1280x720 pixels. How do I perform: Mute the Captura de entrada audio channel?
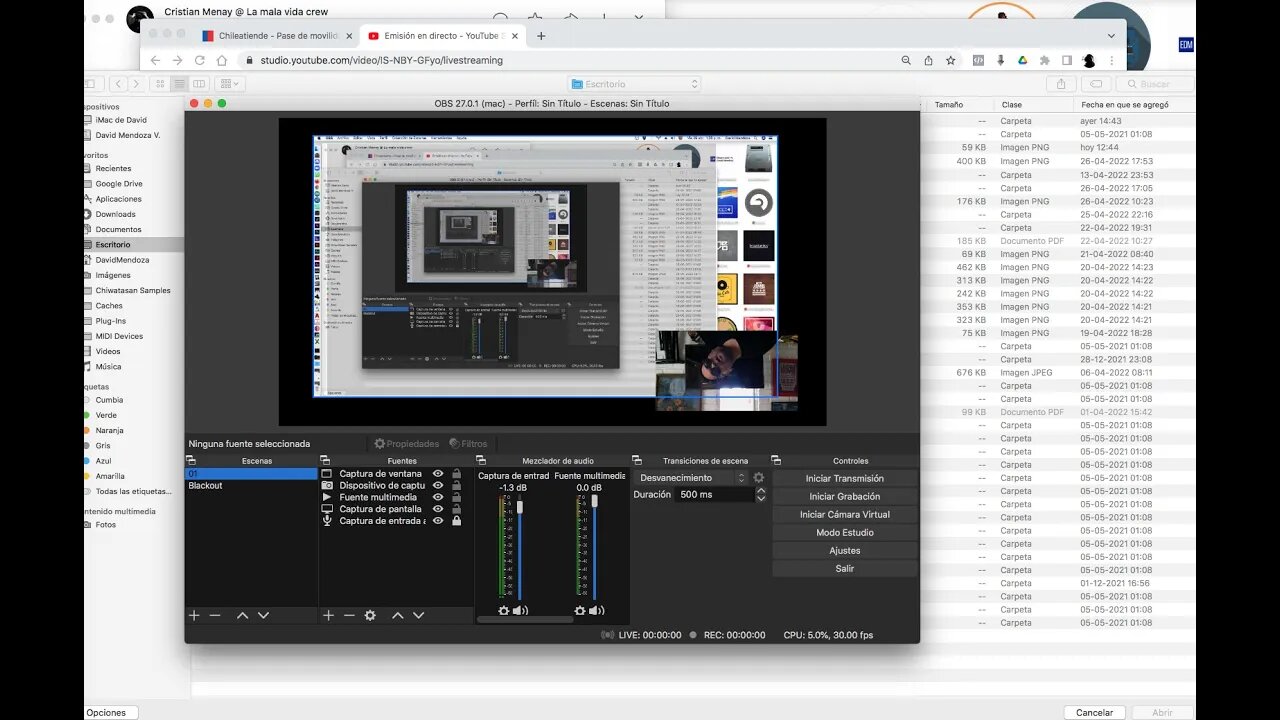520,610
